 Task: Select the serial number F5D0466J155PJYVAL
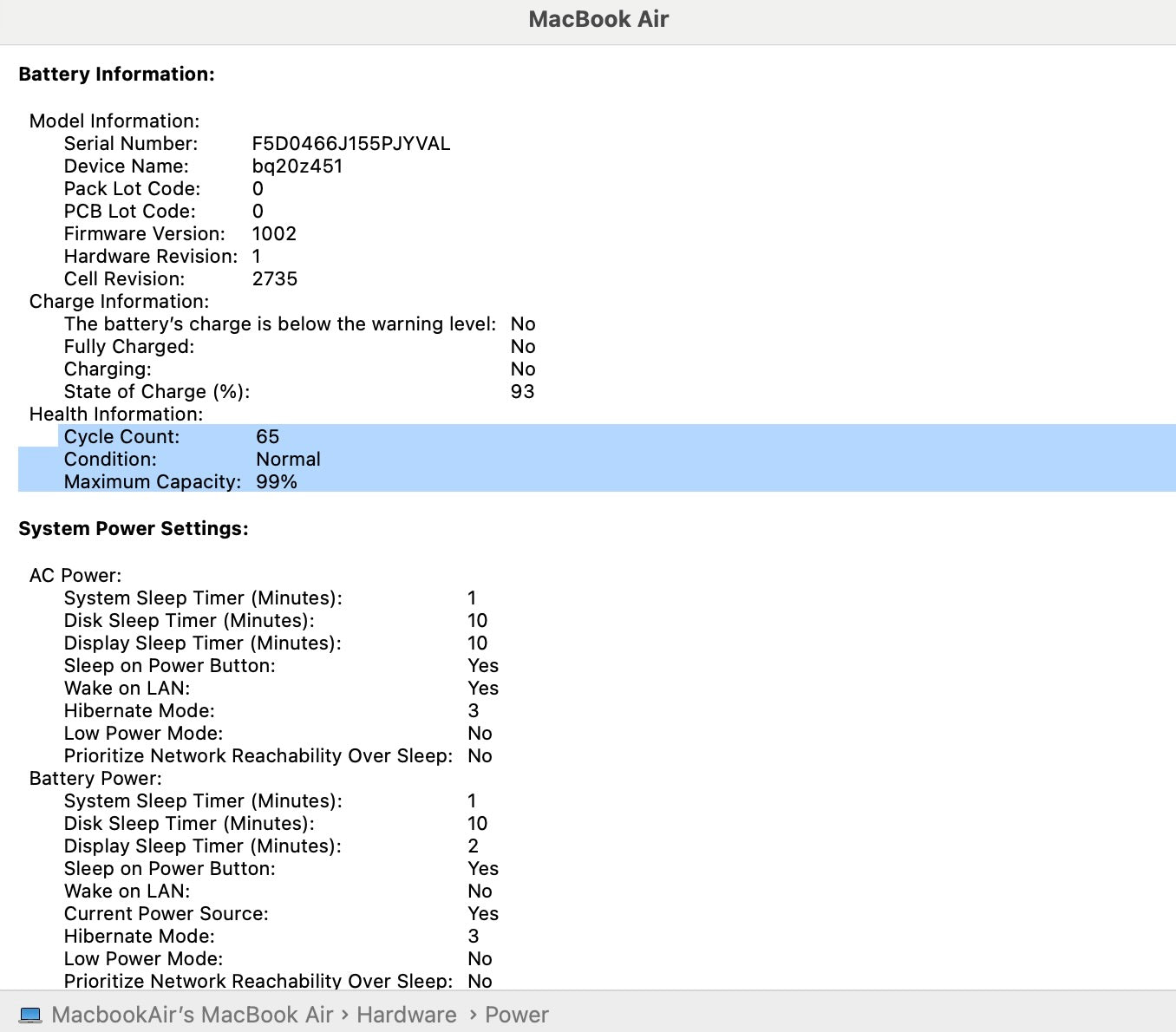pos(351,144)
